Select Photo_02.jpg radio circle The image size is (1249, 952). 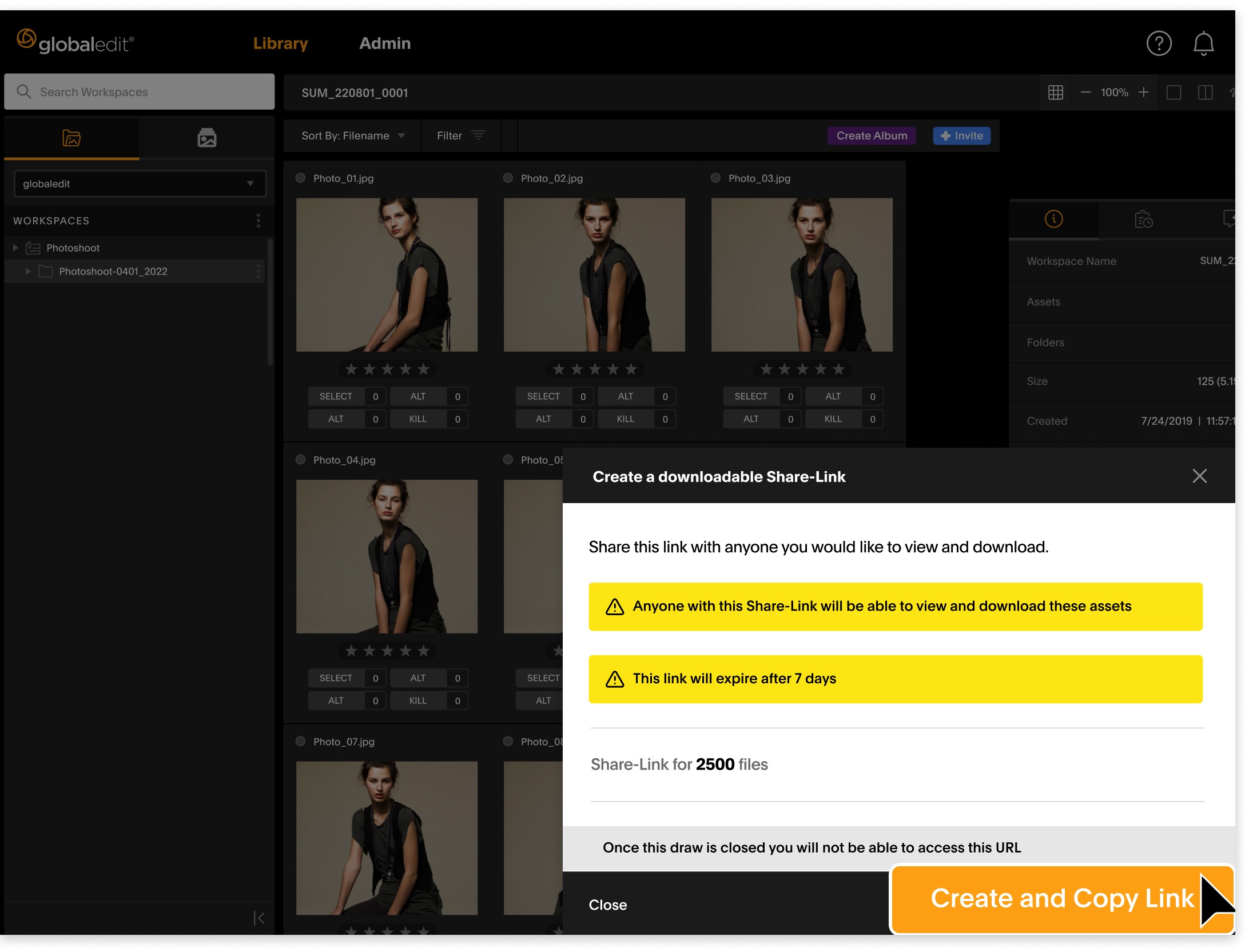coord(508,178)
